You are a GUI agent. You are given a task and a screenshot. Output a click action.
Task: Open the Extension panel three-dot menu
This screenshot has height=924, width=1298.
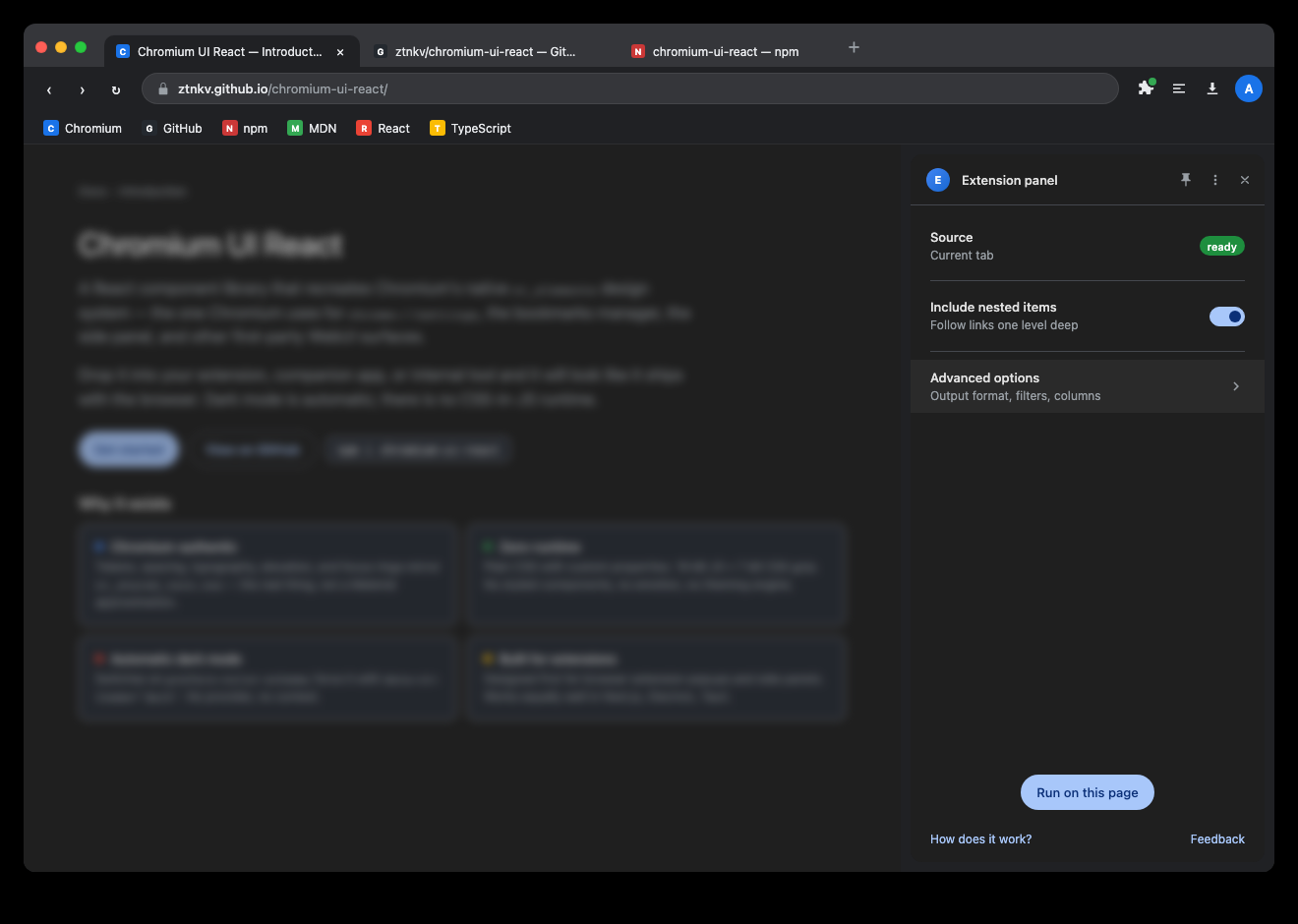[x=1214, y=180]
